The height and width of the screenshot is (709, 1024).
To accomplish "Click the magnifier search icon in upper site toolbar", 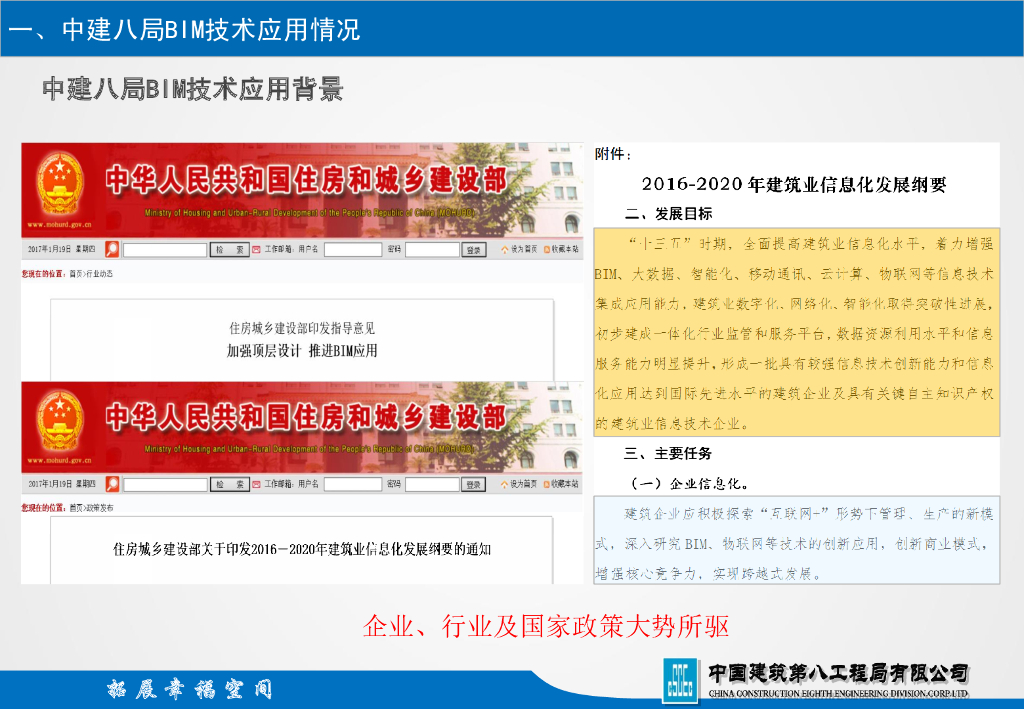I will point(112,249).
